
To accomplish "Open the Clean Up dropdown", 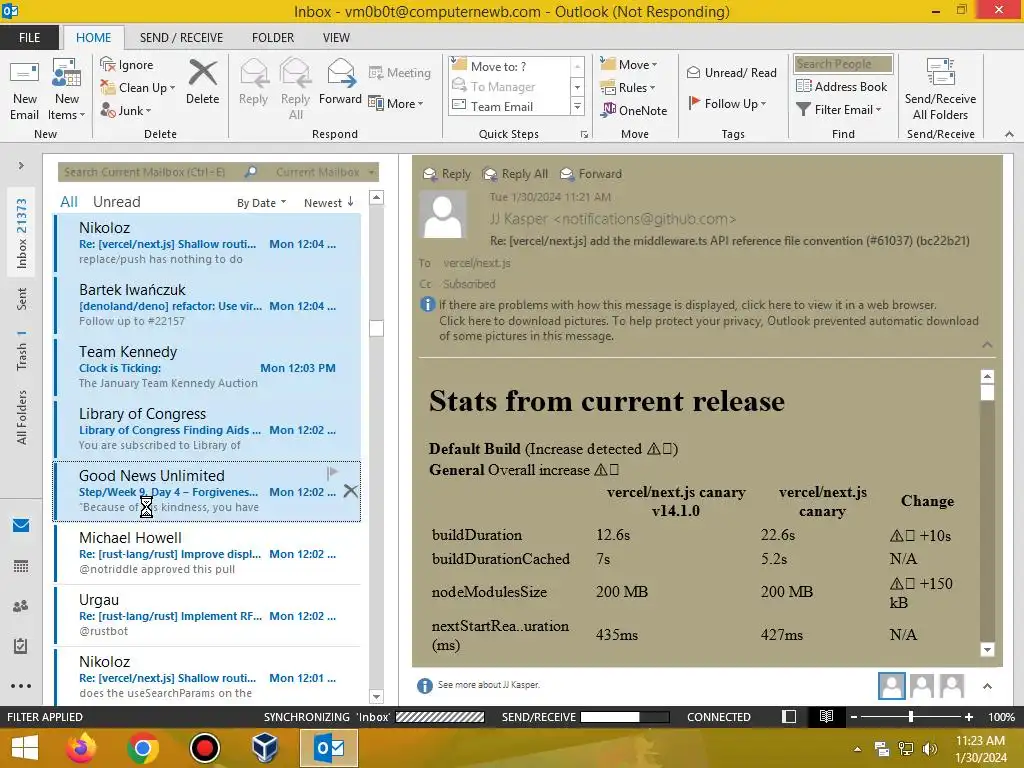I will pyautogui.click(x=138, y=88).
